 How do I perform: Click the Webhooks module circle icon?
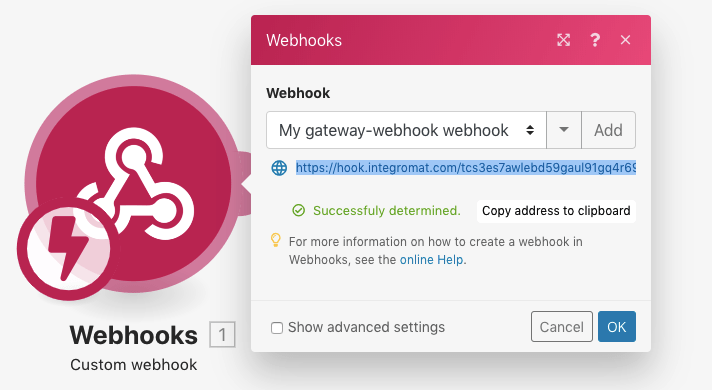tap(134, 182)
